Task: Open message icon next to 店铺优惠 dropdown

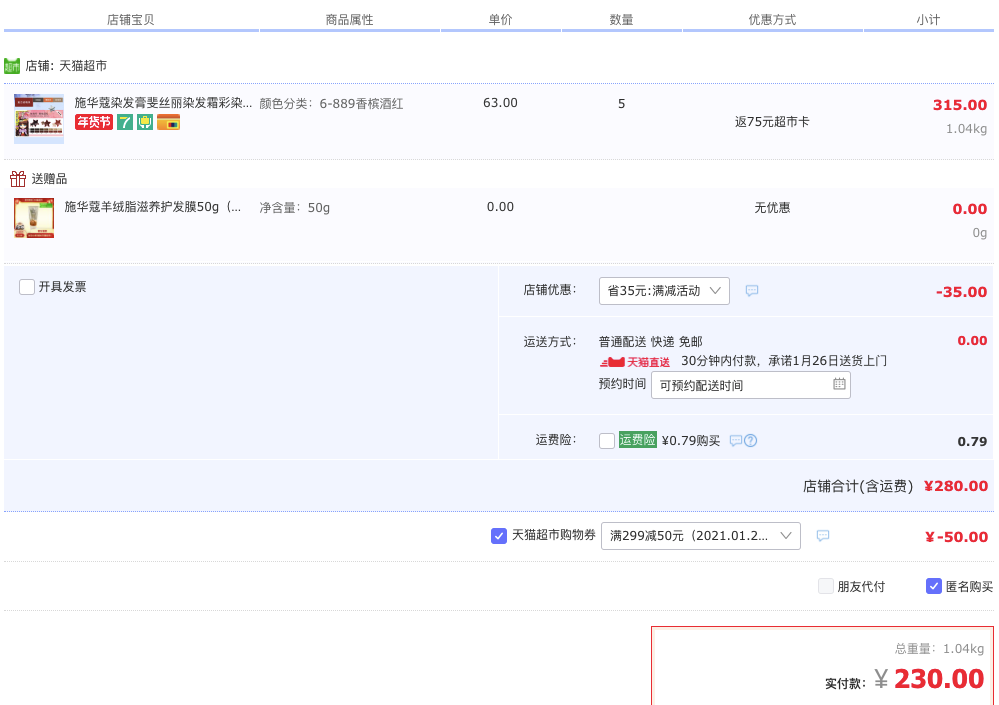Action: point(752,290)
